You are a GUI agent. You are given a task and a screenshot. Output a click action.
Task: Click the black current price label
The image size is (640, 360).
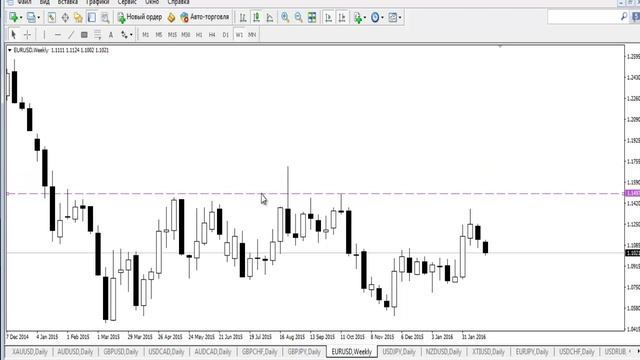[632, 253]
